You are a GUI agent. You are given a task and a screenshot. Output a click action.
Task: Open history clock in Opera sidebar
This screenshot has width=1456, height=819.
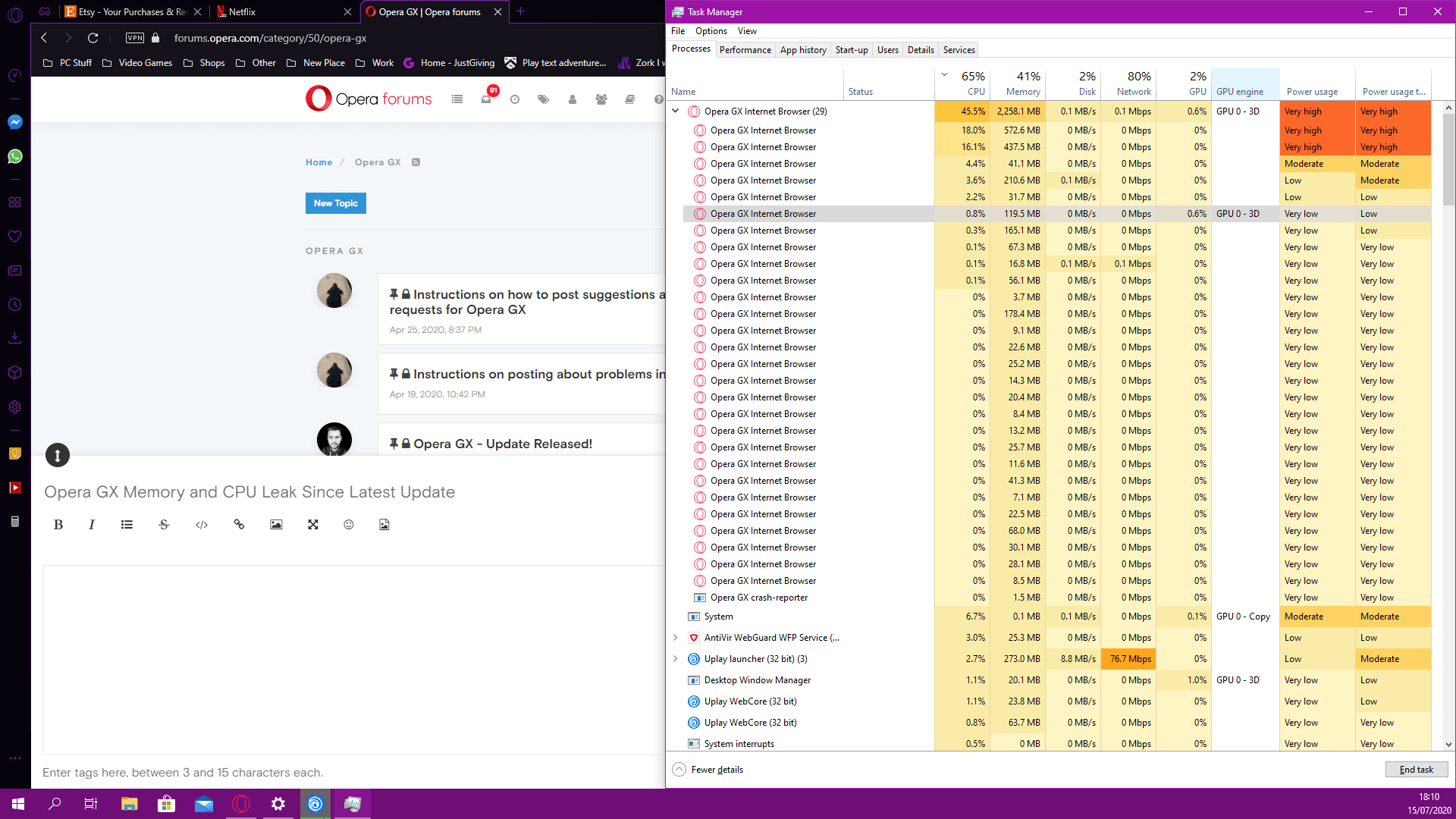(x=14, y=305)
